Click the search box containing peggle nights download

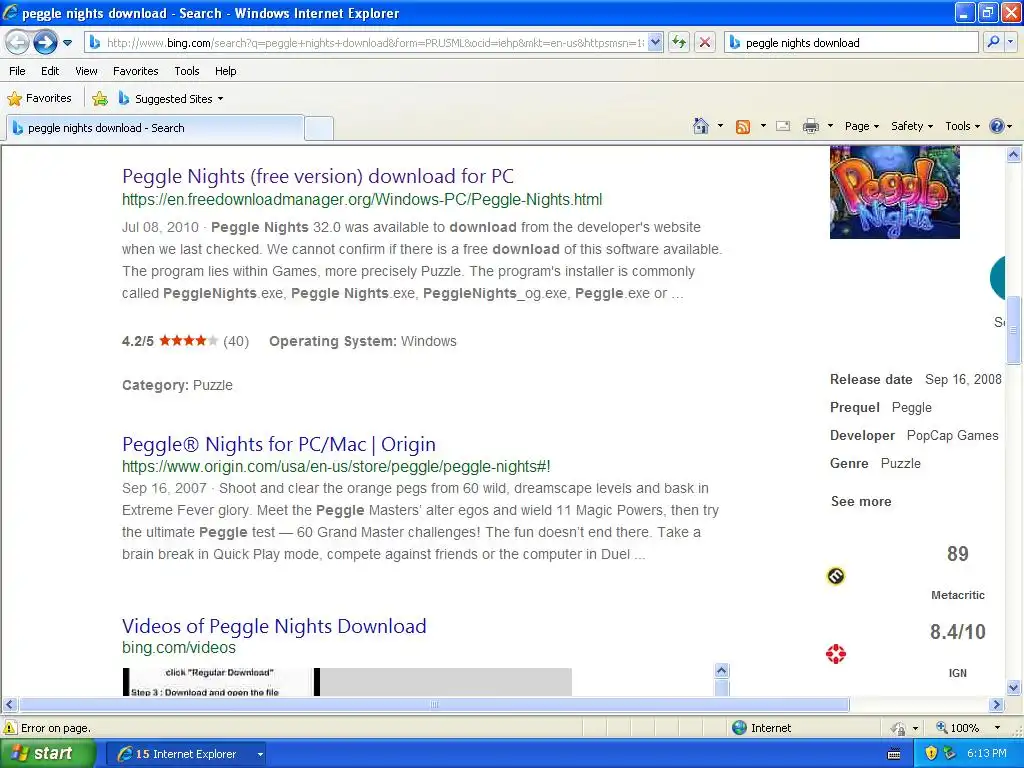click(851, 43)
